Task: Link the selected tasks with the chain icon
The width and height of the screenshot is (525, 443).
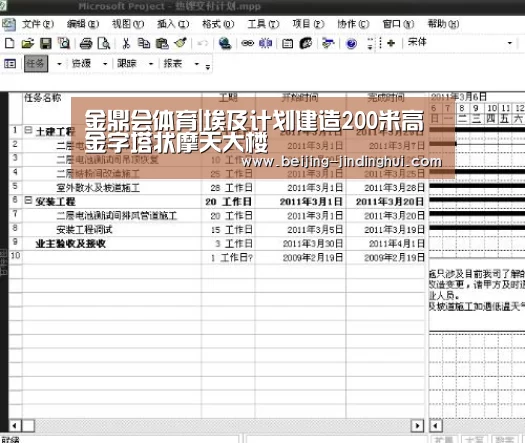Action: [247, 43]
